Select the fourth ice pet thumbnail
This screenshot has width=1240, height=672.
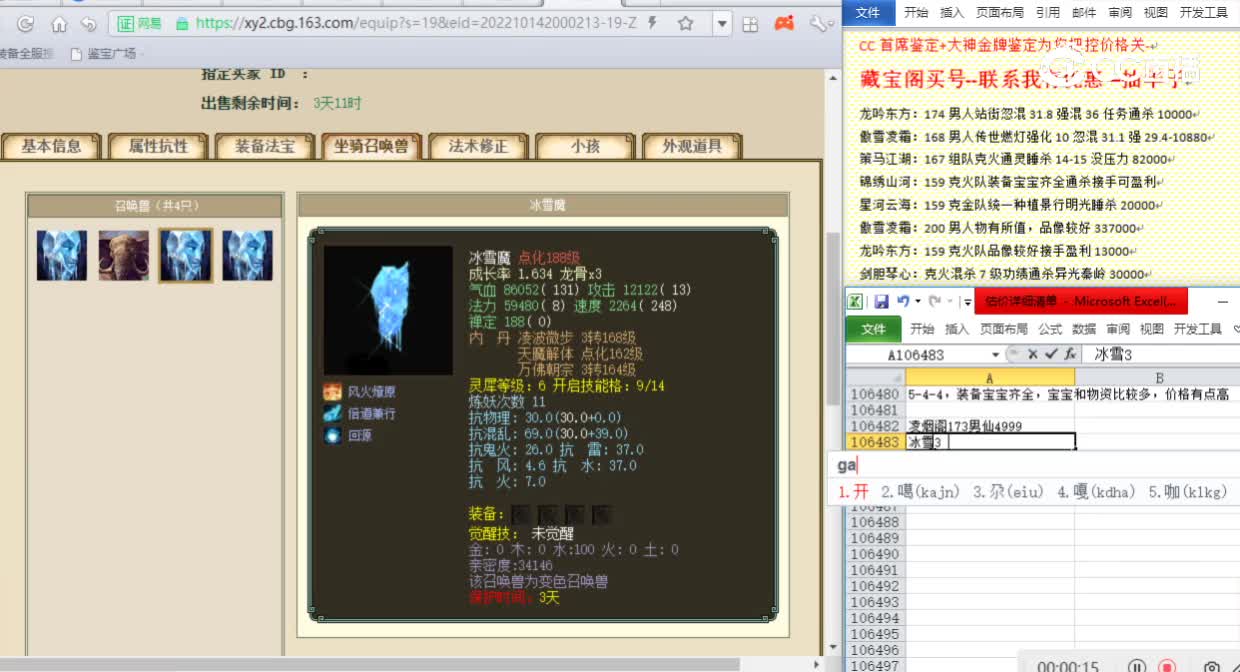[x=247, y=255]
